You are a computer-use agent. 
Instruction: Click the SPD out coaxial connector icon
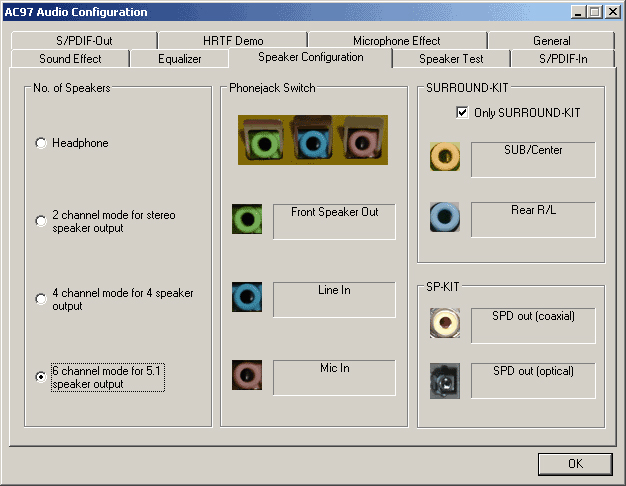(445, 323)
